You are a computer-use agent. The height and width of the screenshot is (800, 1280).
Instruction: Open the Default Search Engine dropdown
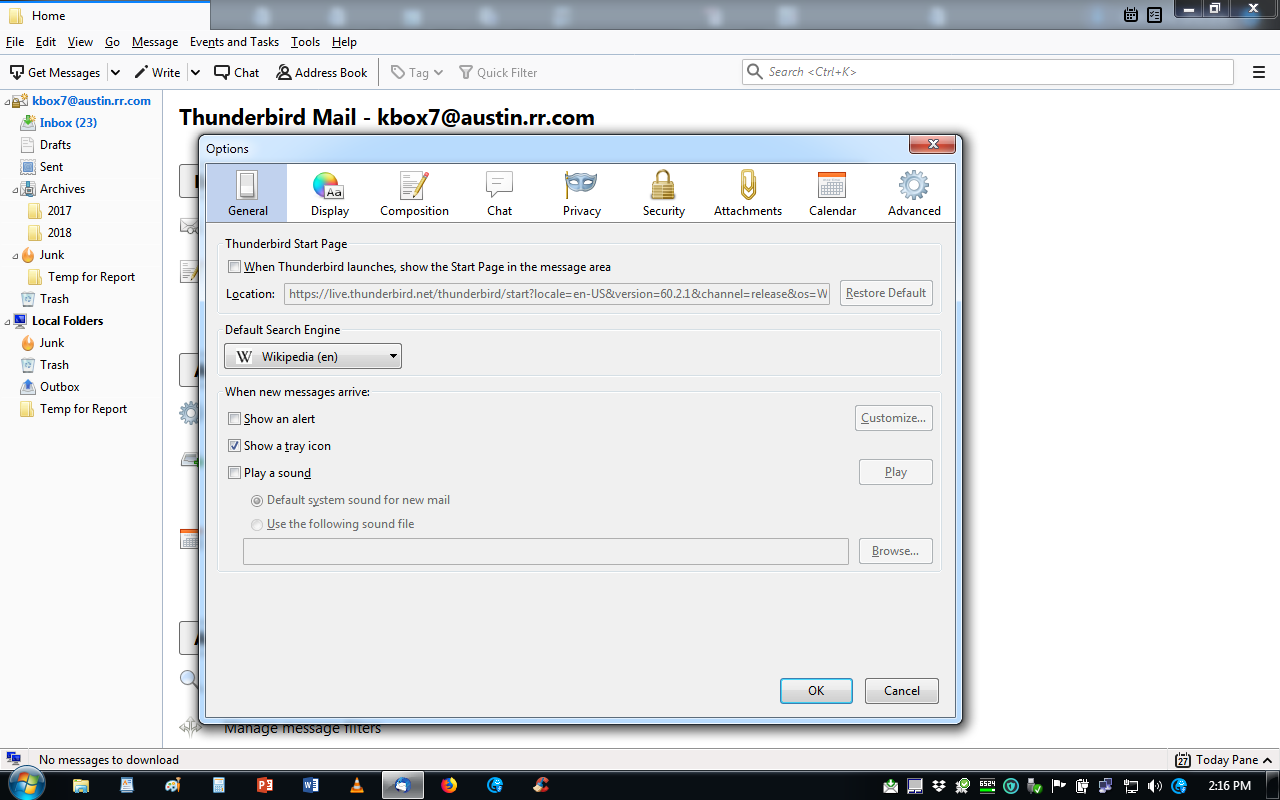coord(313,356)
